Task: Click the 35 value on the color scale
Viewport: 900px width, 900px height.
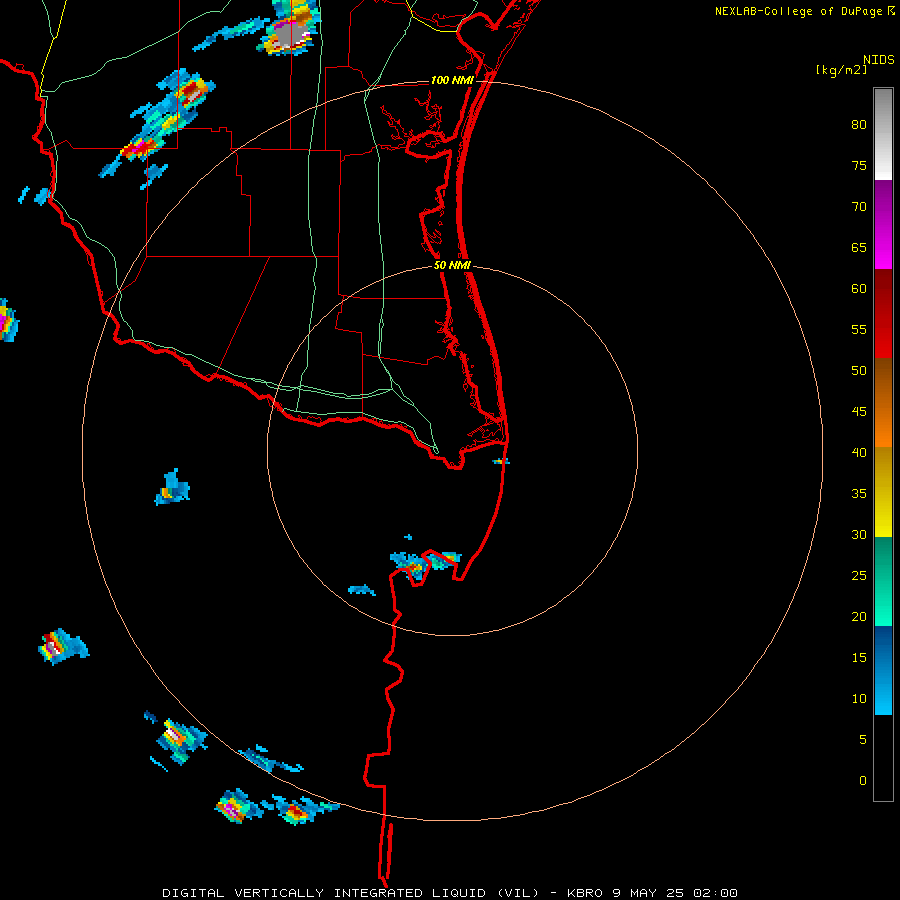Action: [859, 494]
